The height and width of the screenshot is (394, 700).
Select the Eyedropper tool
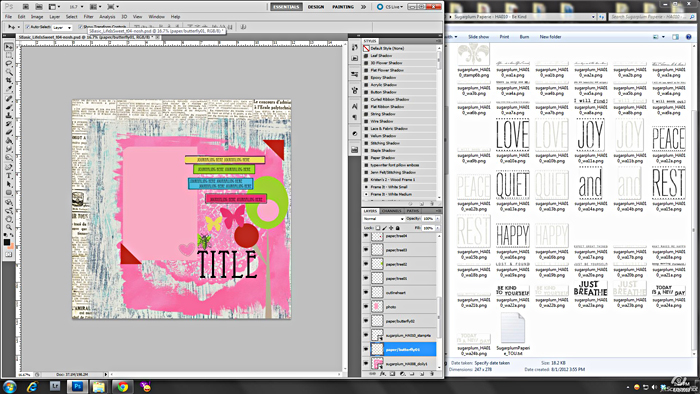click(8, 89)
